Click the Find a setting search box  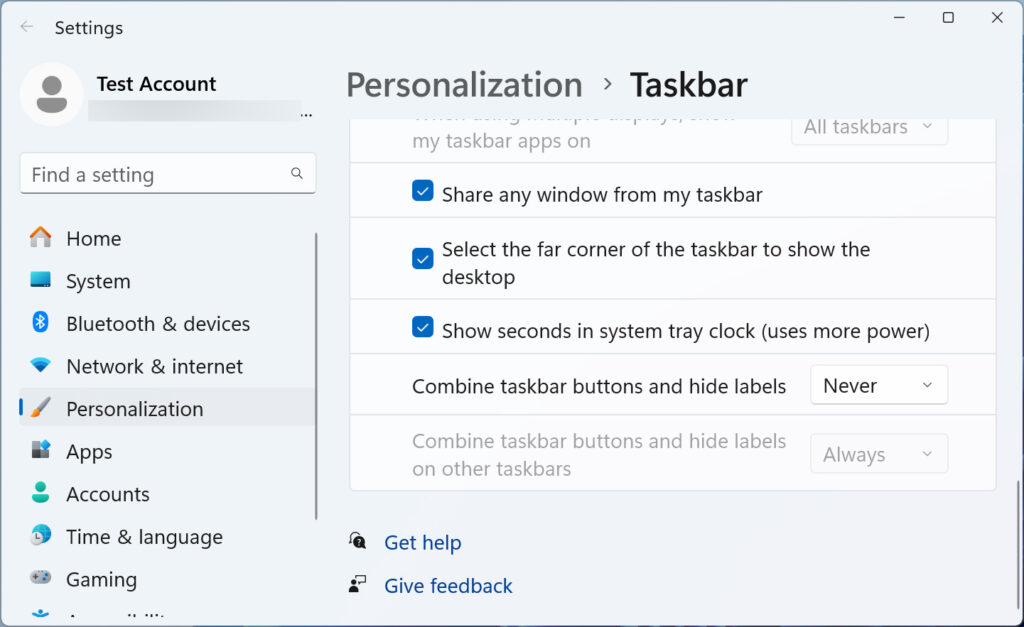click(x=167, y=173)
